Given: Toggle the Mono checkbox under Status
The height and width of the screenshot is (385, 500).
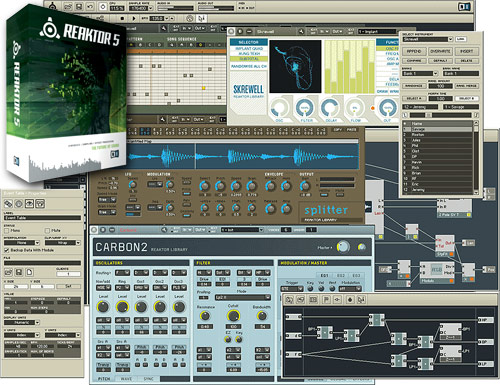Looking at the screenshot, I should [6, 230].
